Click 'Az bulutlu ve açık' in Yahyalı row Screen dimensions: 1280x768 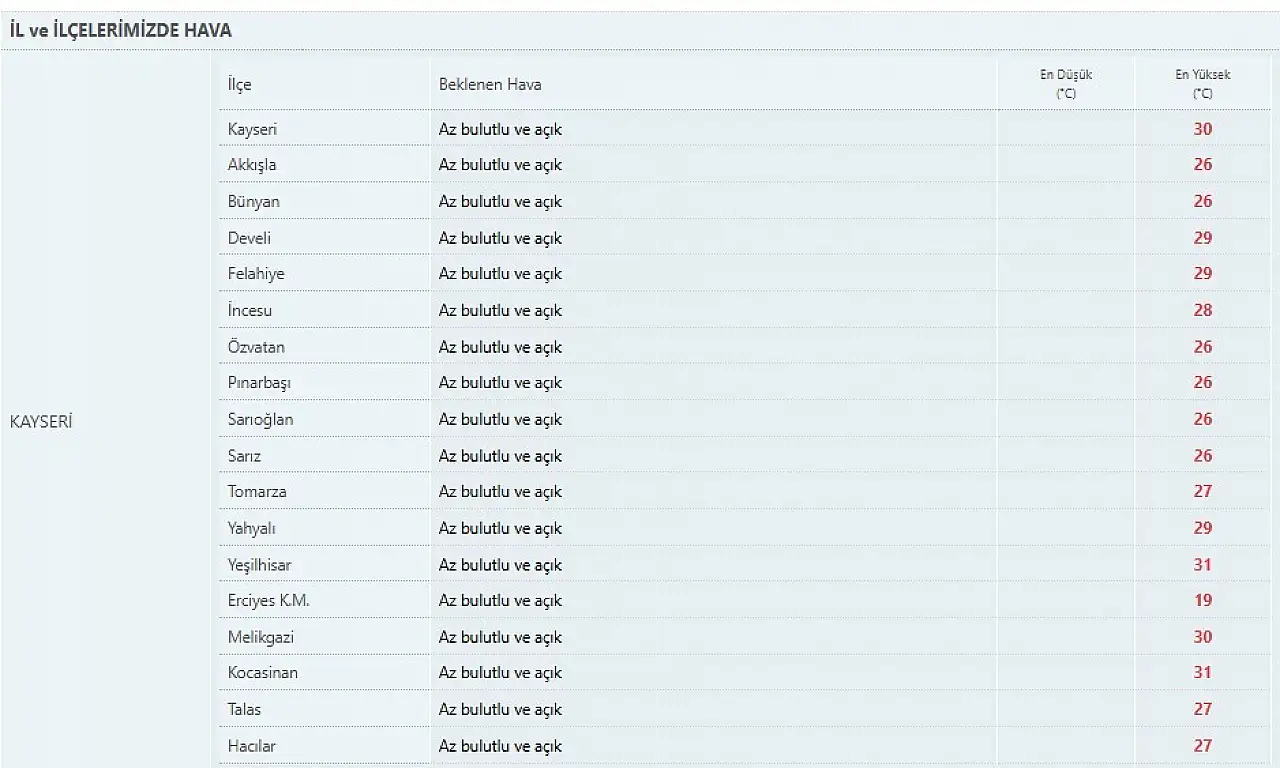click(500, 529)
